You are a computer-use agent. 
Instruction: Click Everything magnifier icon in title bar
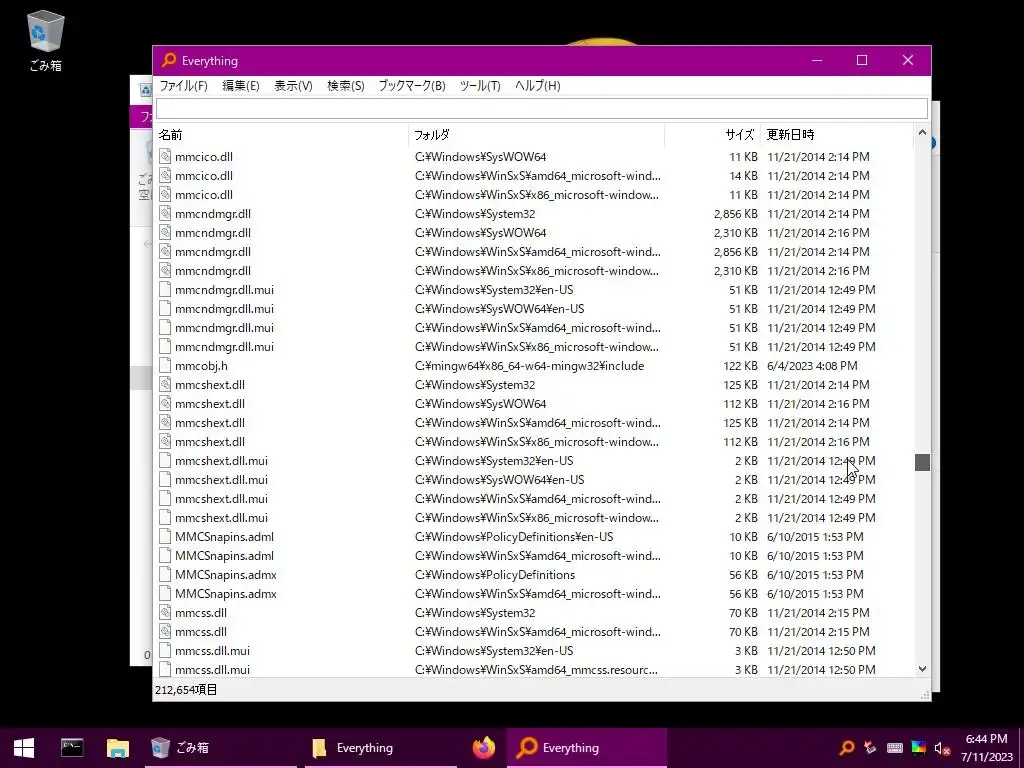tap(168, 60)
